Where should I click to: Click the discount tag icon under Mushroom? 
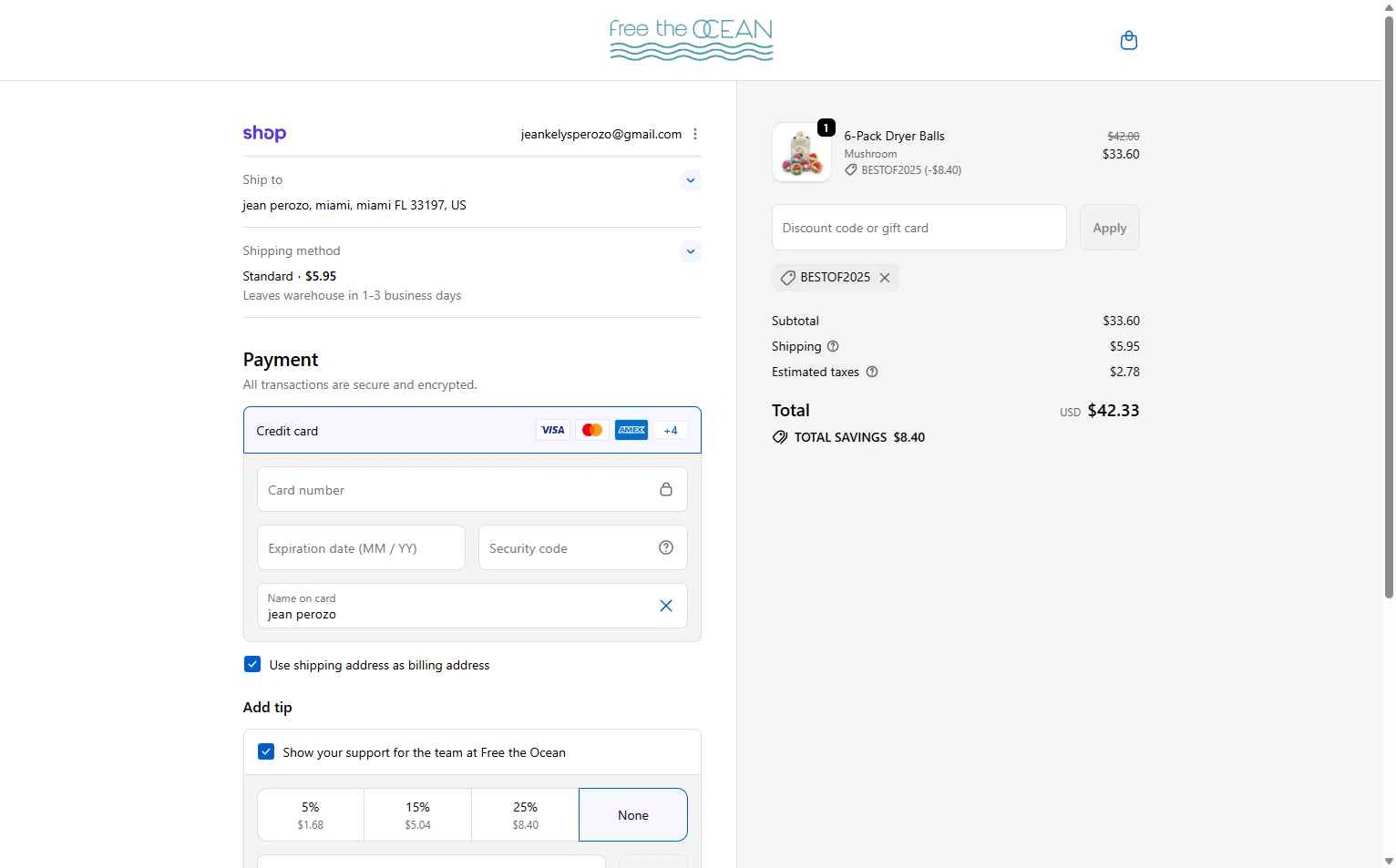(850, 170)
